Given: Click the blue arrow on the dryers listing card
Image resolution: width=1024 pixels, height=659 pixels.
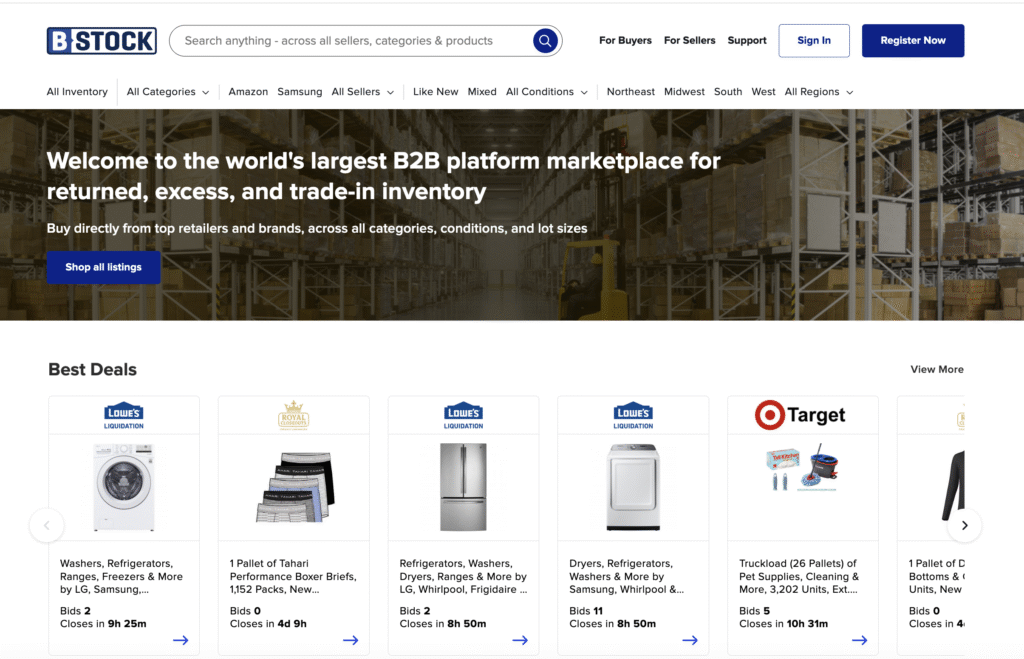Looking at the screenshot, I should (690, 639).
